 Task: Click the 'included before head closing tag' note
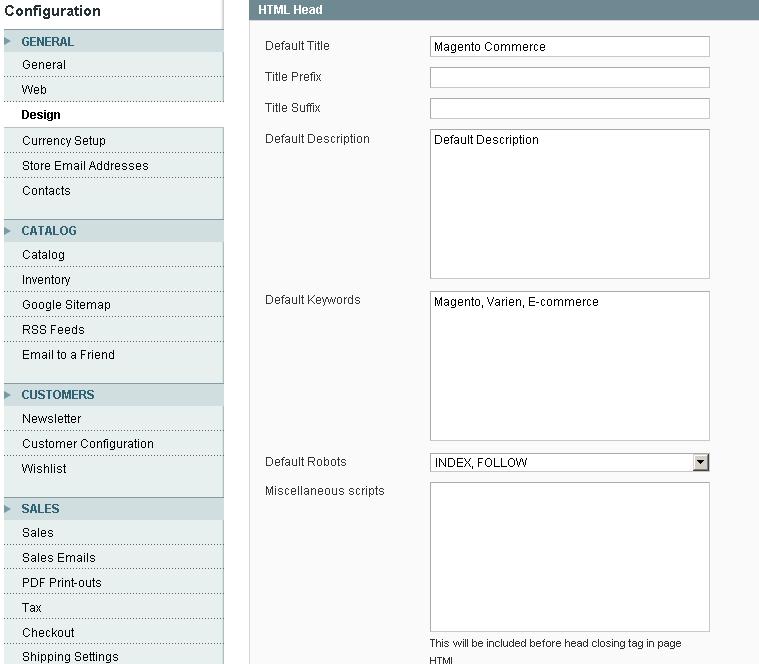coord(555,651)
